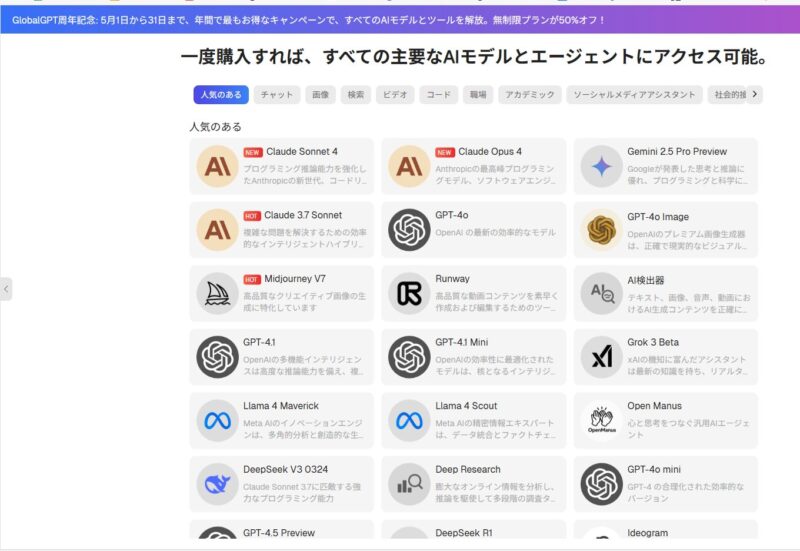Click the NEW badge on Claude Sonnet 4
The width and height of the screenshot is (800, 551).
(253, 152)
